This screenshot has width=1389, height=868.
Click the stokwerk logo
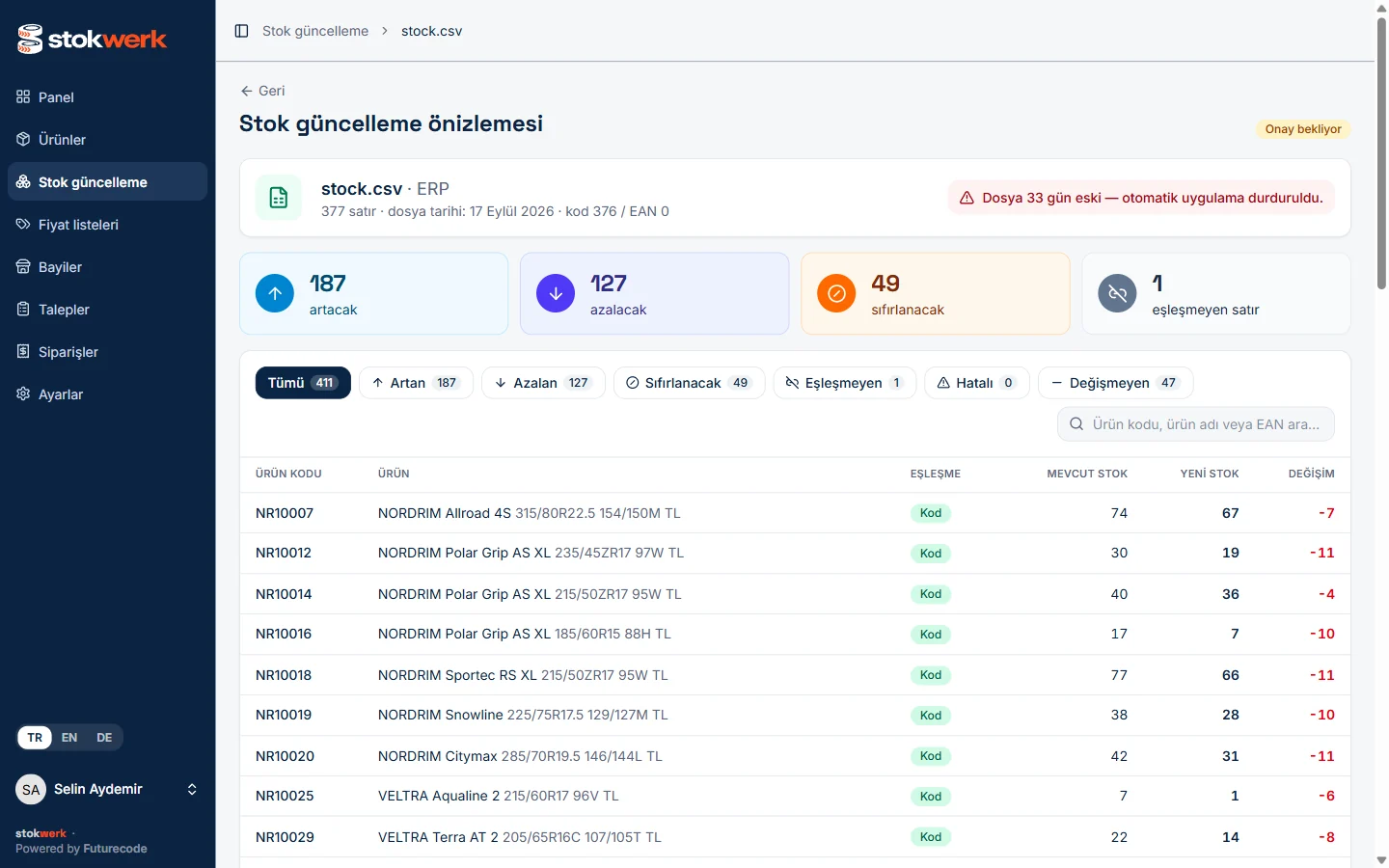tap(92, 39)
